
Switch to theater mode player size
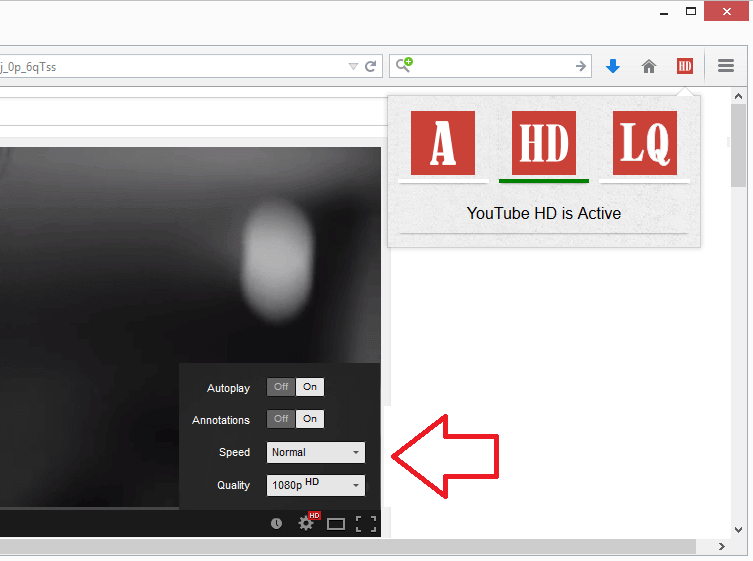tap(336, 524)
